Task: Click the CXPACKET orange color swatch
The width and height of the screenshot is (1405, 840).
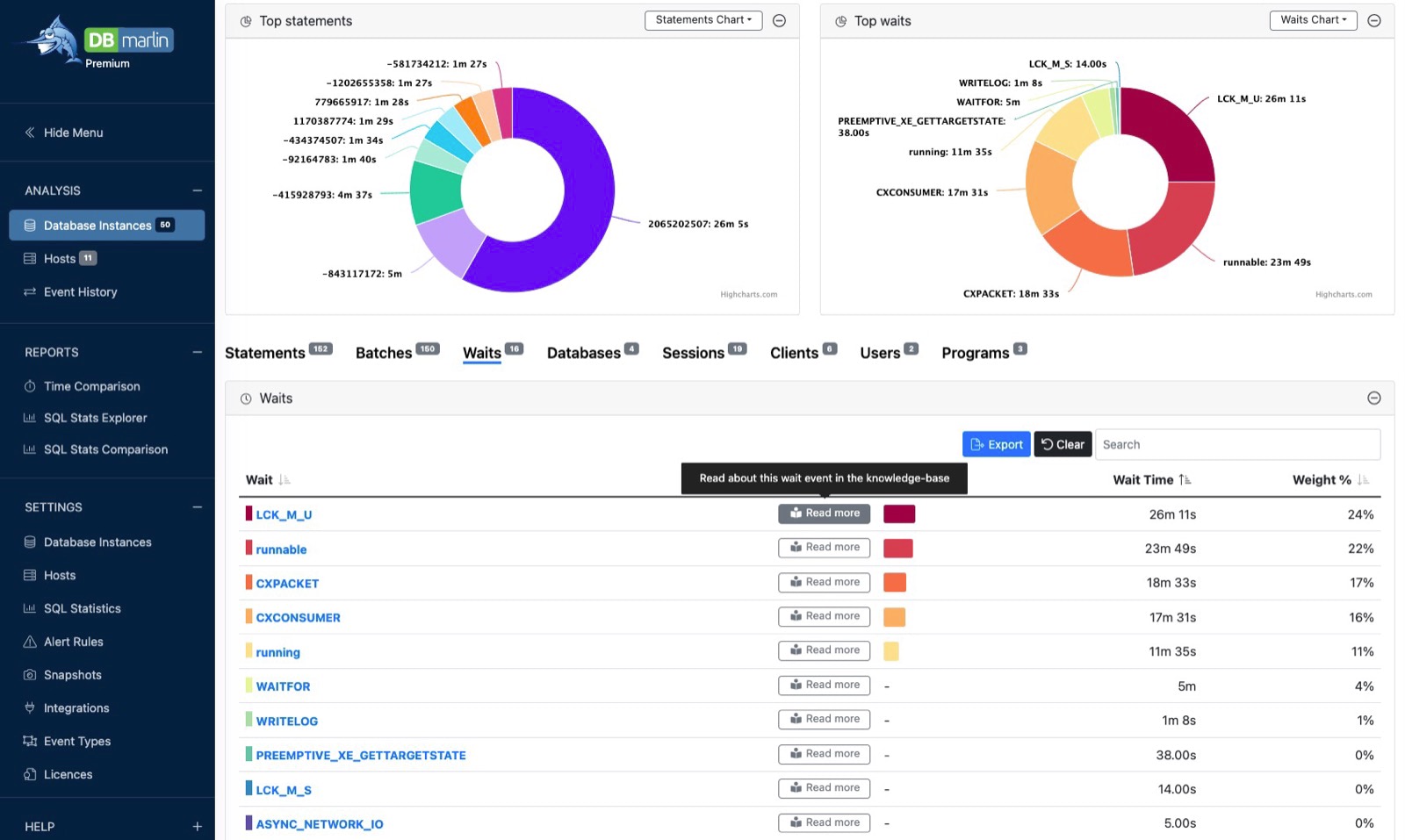Action: [x=895, y=583]
